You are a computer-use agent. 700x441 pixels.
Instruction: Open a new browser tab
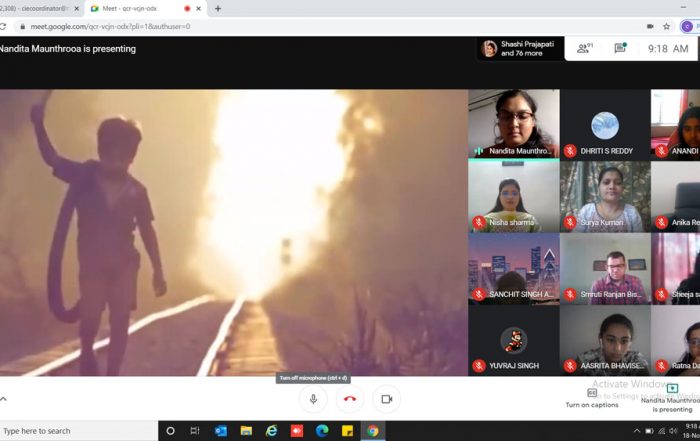point(218,8)
